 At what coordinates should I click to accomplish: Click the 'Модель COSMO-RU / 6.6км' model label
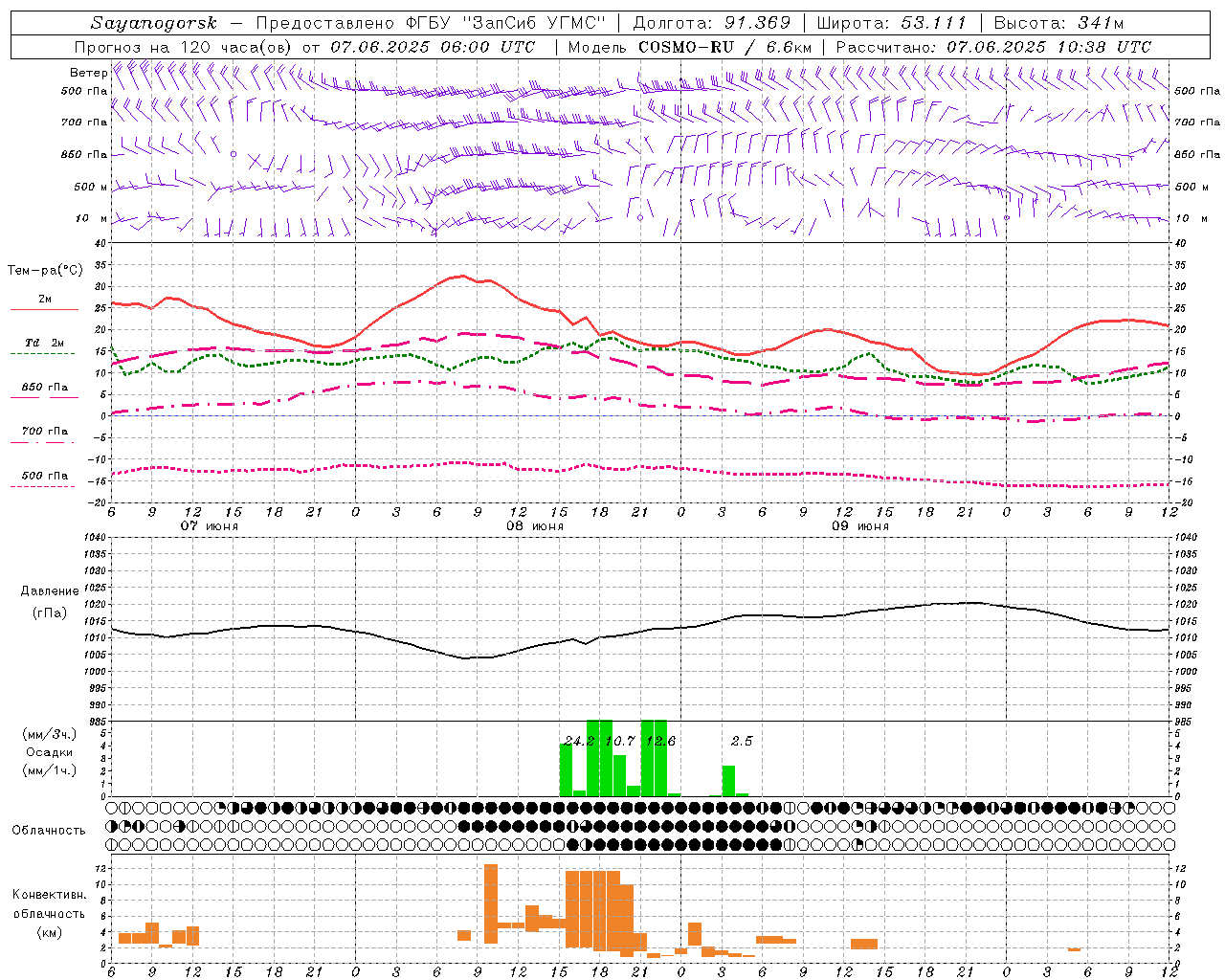(x=690, y=47)
